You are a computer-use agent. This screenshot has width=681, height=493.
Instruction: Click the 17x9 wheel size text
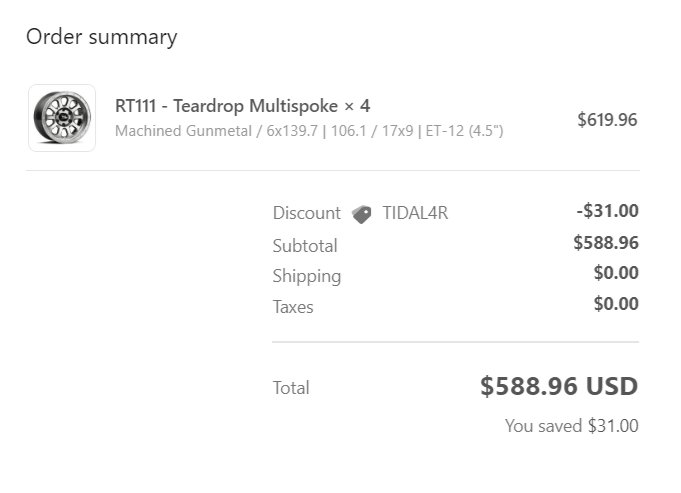pos(397,131)
